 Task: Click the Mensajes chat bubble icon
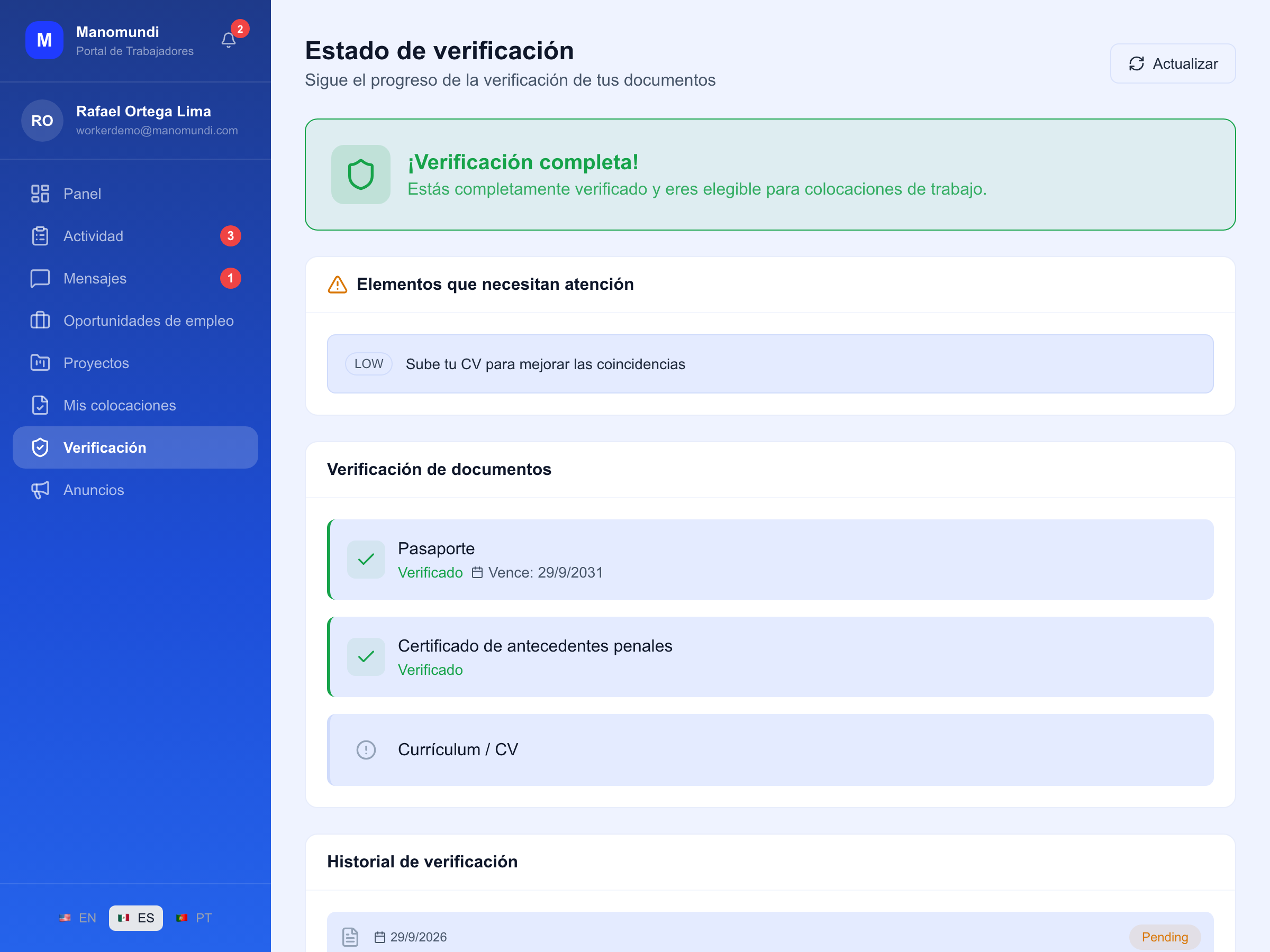(40, 278)
